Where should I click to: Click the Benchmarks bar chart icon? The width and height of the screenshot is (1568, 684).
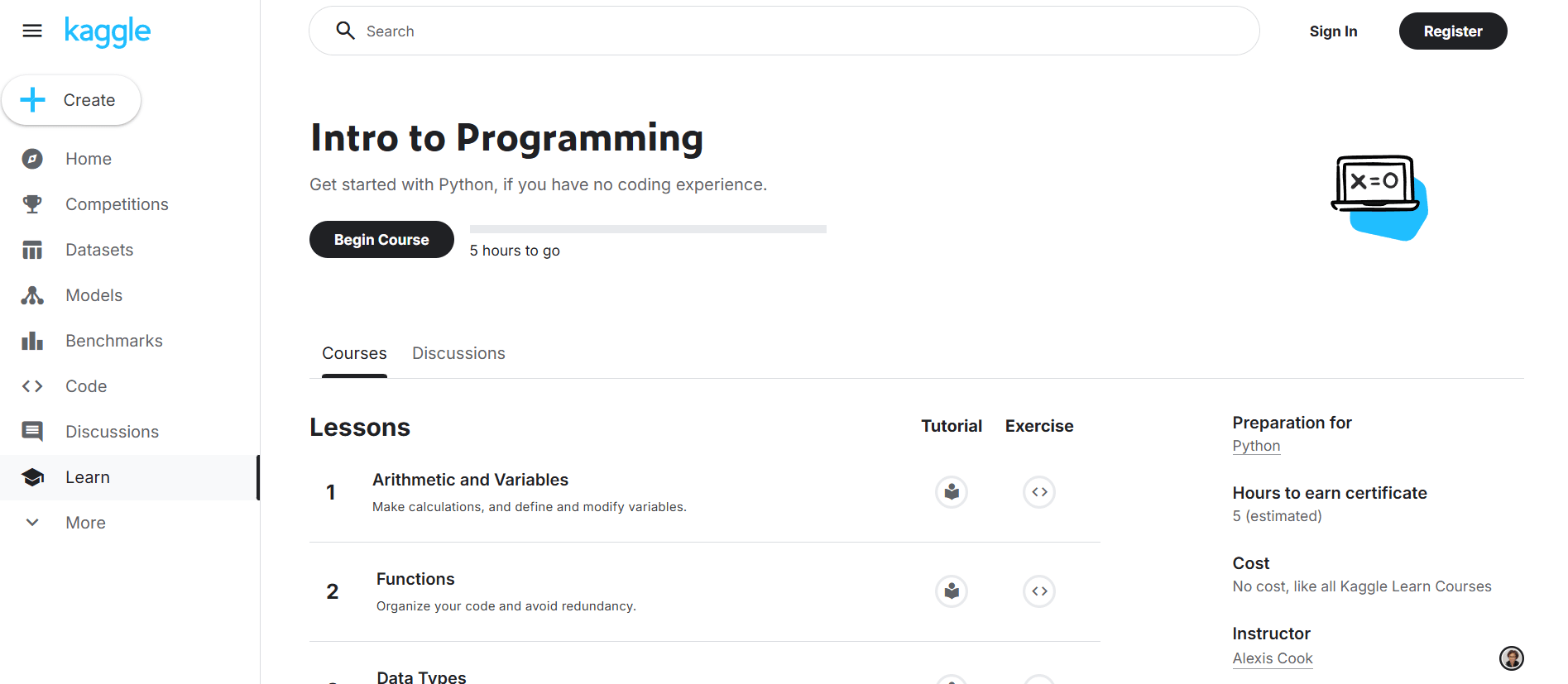click(32, 341)
